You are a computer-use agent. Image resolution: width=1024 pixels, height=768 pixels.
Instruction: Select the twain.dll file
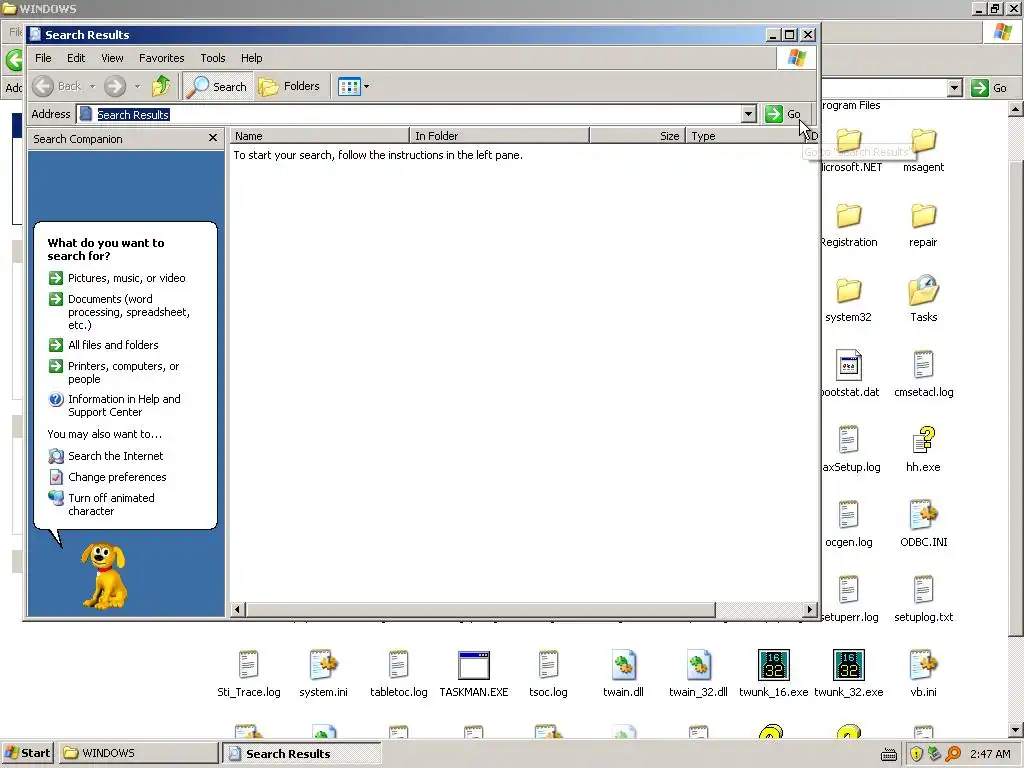click(x=623, y=675)
